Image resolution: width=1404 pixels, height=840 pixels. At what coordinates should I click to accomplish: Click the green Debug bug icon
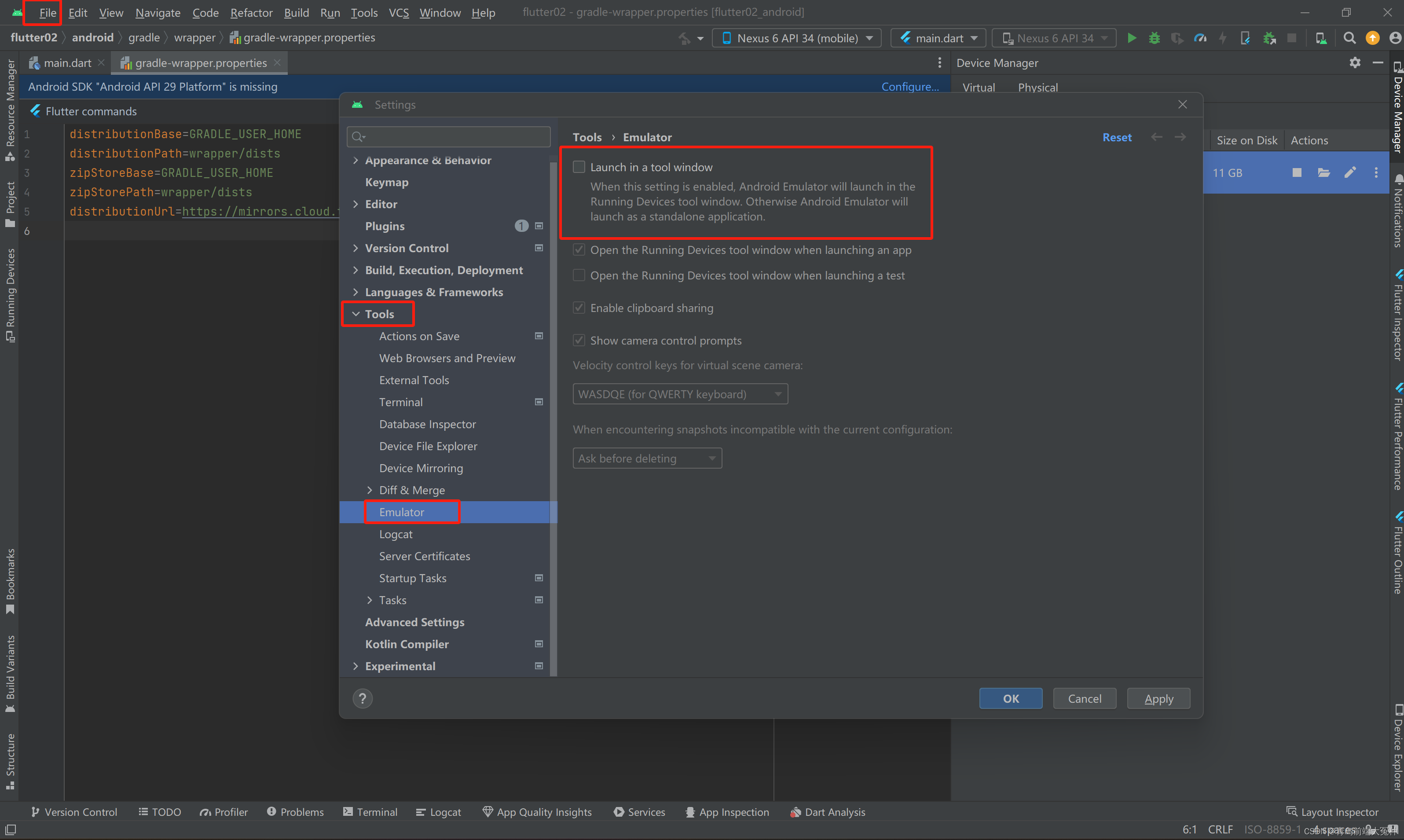click(x=1154, y=38)
